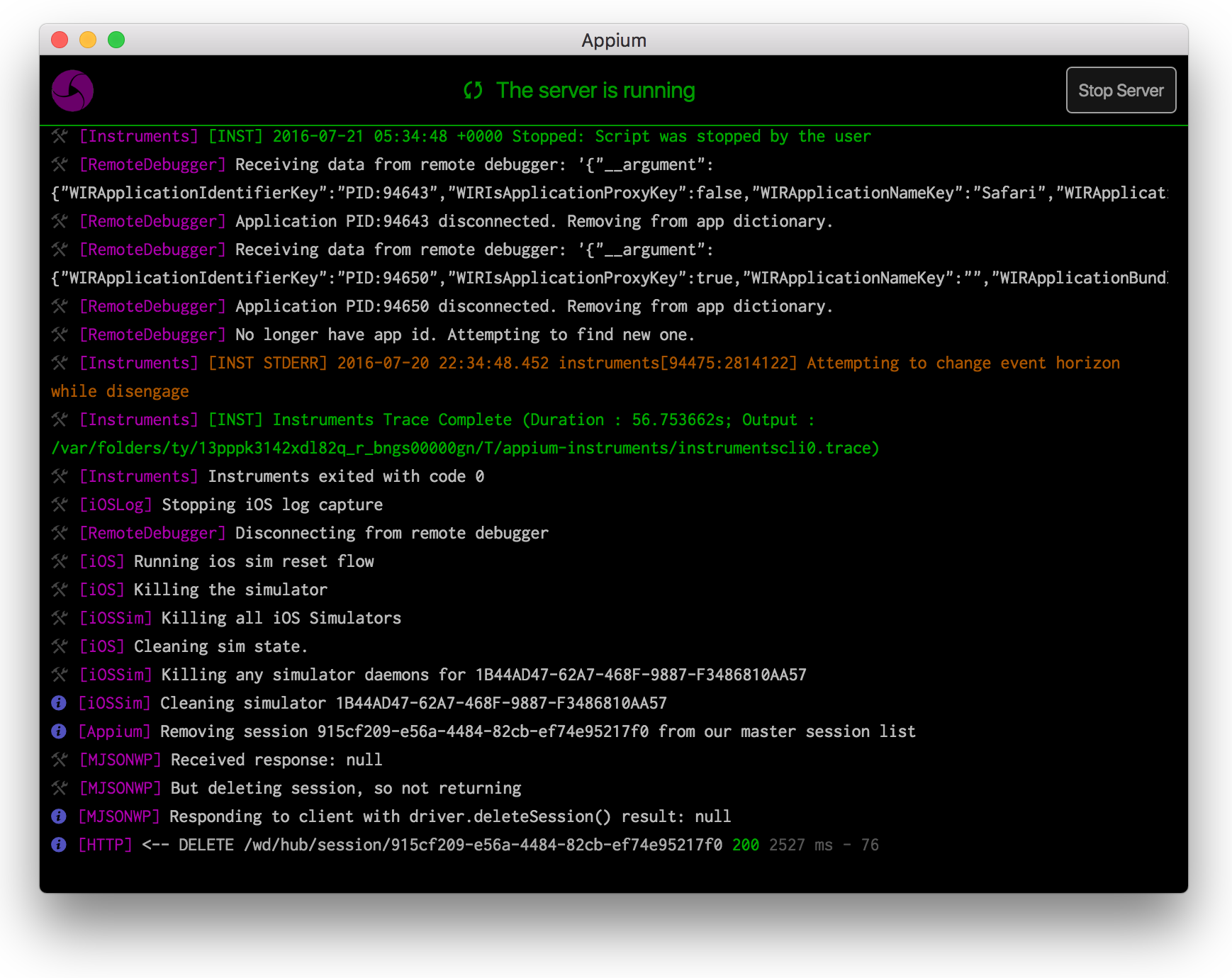The image size is (1232, 978).
Task: Click debug icon beside 'Instruments Trace Complete' line
Action: [60, 420]
